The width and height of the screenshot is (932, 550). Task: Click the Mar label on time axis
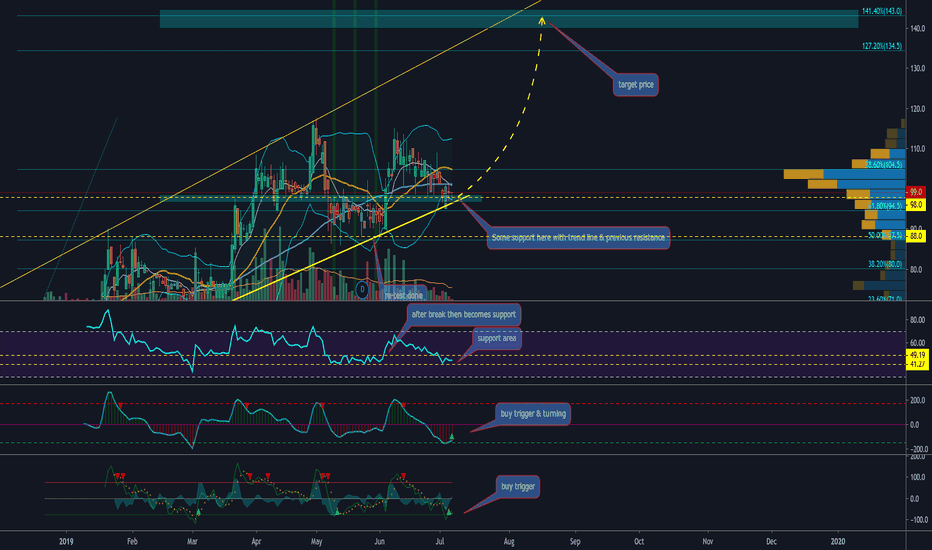[191, 542]
